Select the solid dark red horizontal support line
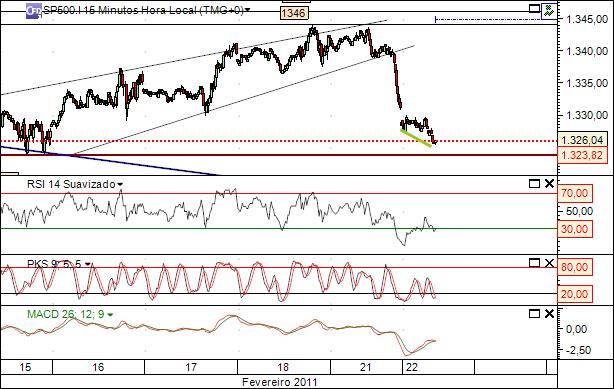This screenshot has width=614, height=389. [278, 155]
